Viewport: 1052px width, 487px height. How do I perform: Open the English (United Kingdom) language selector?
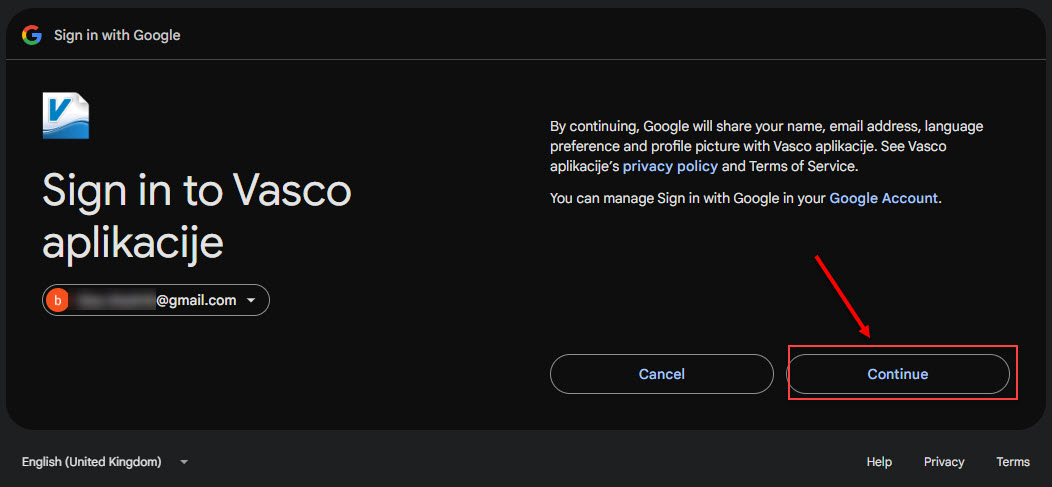point(105,462)
